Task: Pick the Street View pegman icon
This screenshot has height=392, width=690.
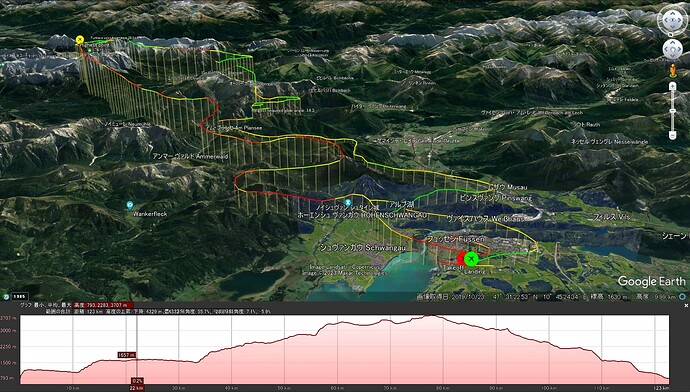Action: [x=672, y=70]
